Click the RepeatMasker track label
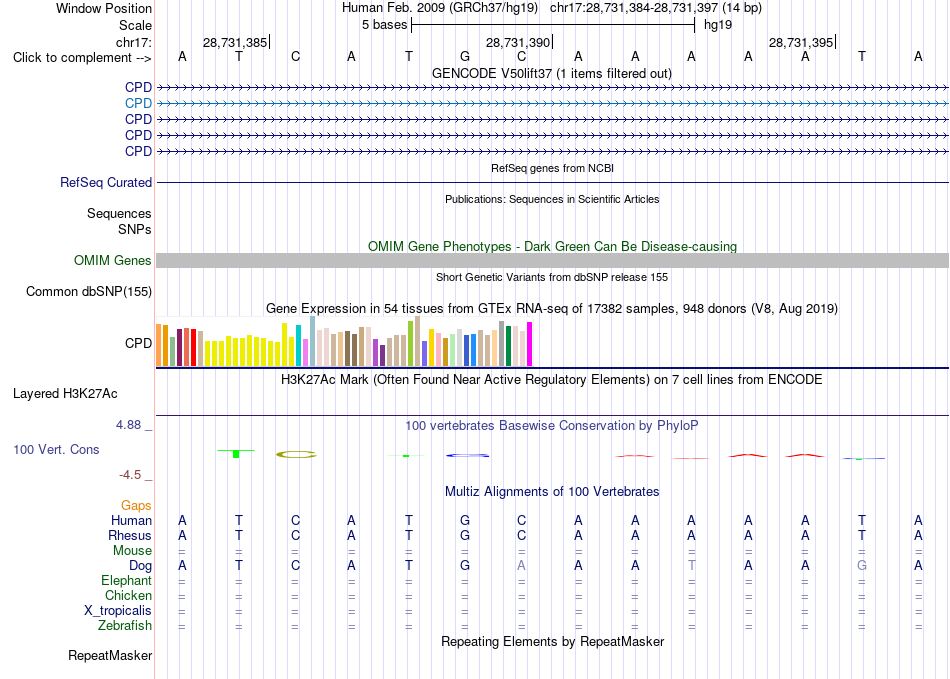 coord(110,655)
